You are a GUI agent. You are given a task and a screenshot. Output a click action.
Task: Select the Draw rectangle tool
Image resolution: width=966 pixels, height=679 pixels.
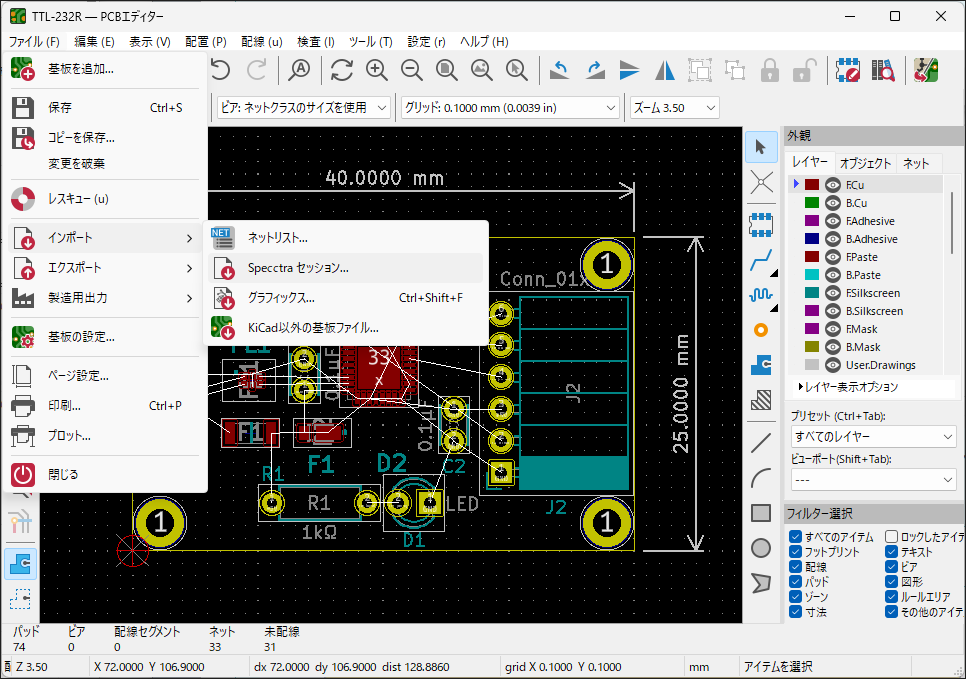tap(761, 513)
